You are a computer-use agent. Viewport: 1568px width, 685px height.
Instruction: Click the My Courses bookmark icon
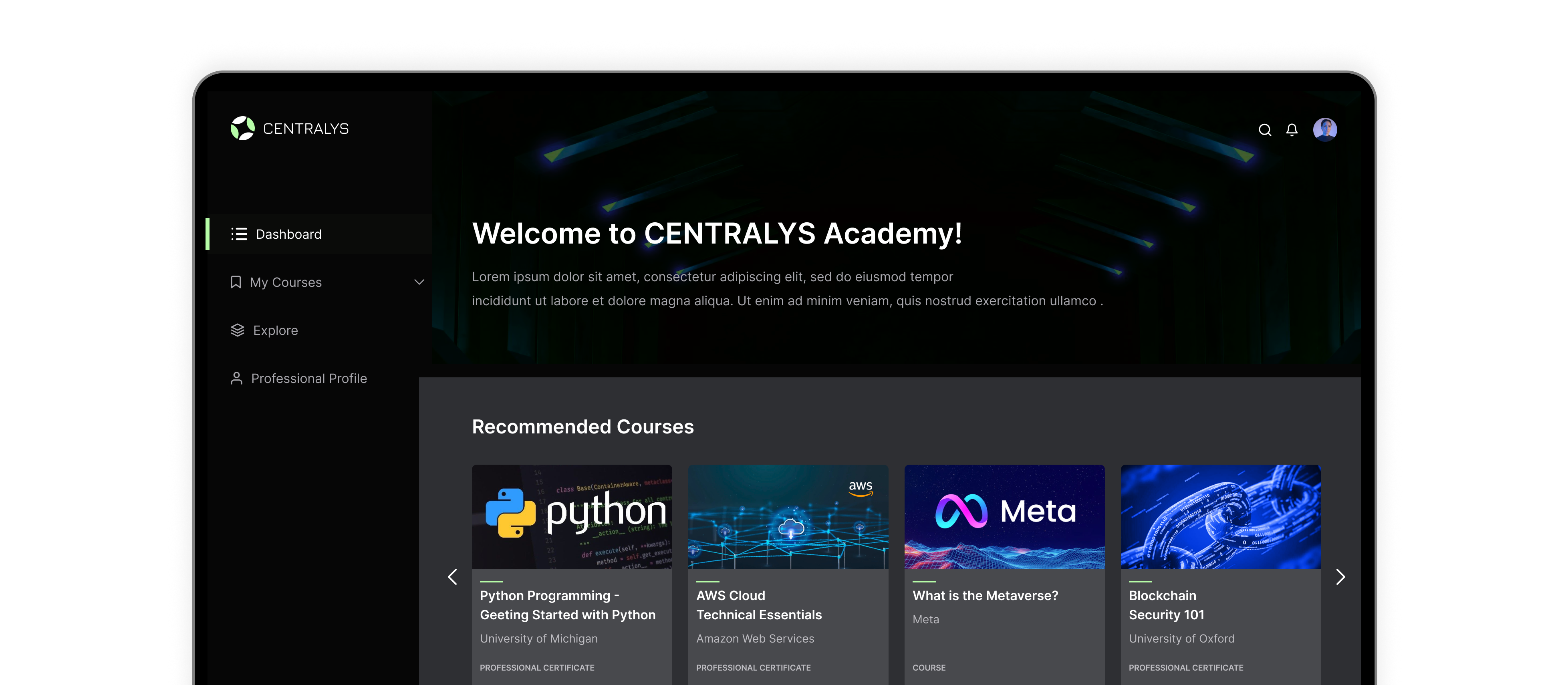click(x=236, y=282)
